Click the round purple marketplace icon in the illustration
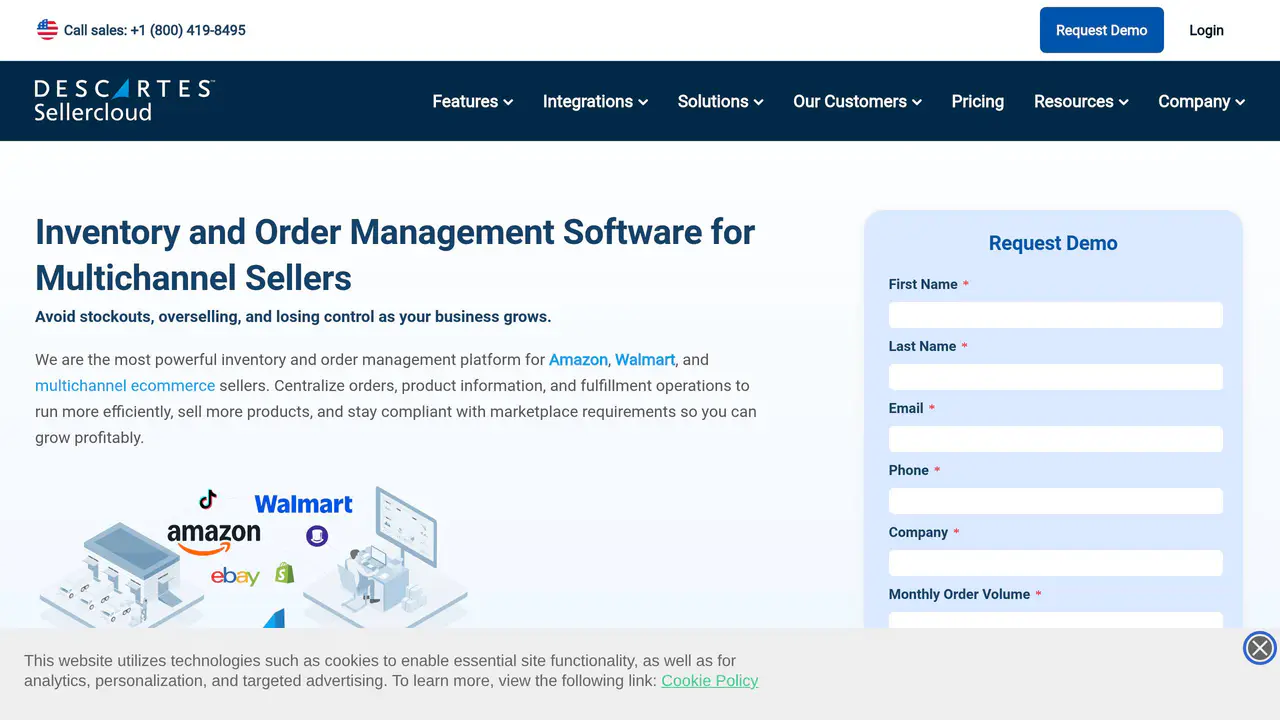 tap(317, 537)
